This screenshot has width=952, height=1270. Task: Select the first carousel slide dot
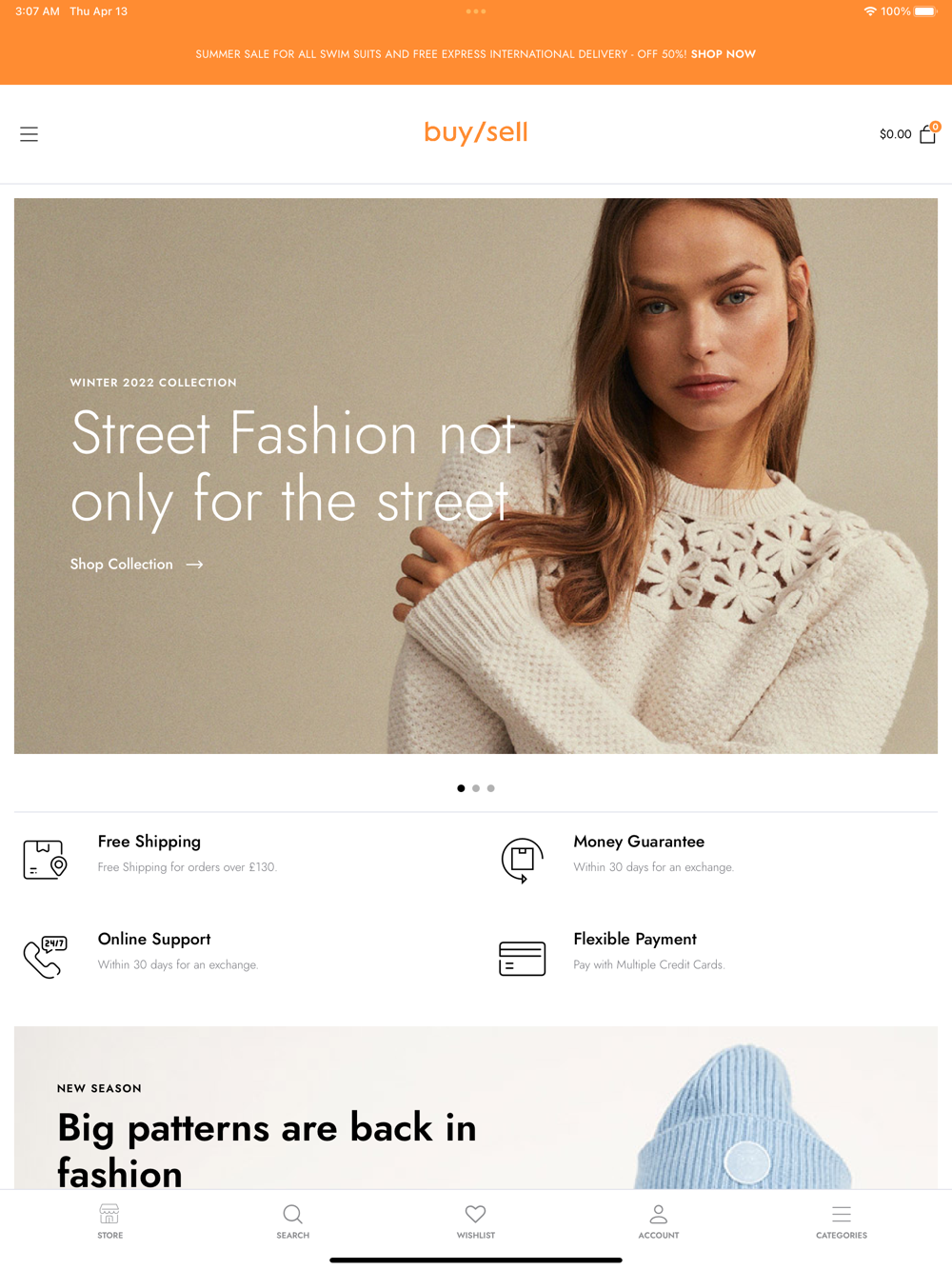(x=462, y=788)
